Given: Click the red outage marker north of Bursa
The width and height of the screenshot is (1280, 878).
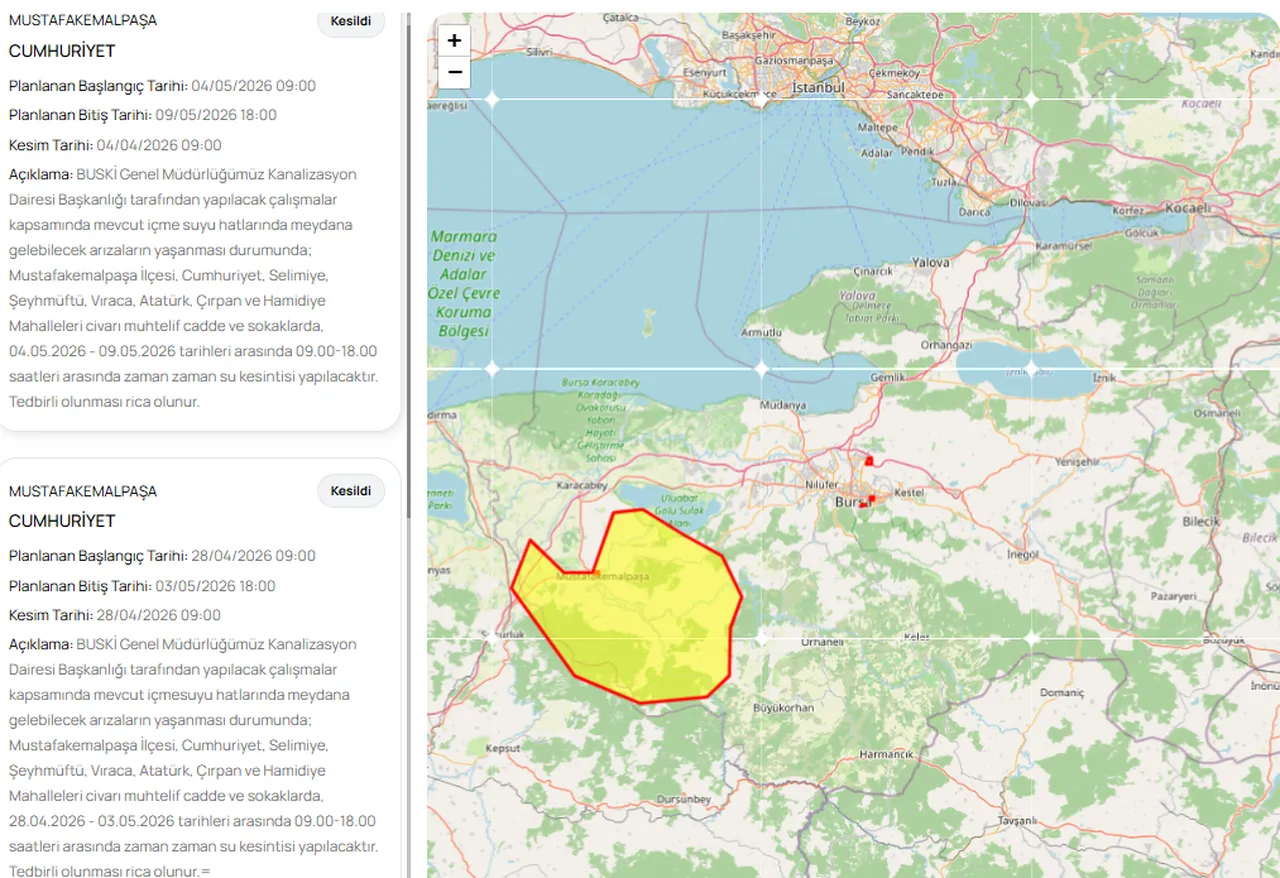Looking at the screenshot, I should [869, 460].
